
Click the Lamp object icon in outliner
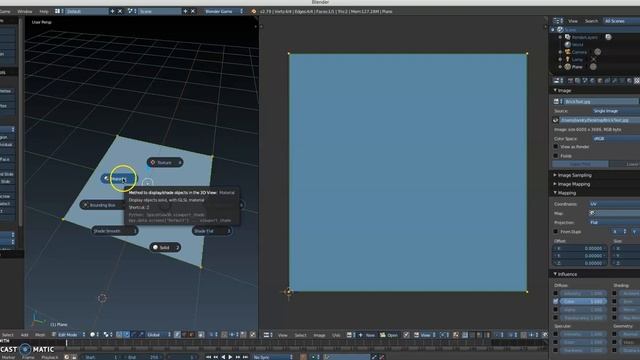pos(567,60)
